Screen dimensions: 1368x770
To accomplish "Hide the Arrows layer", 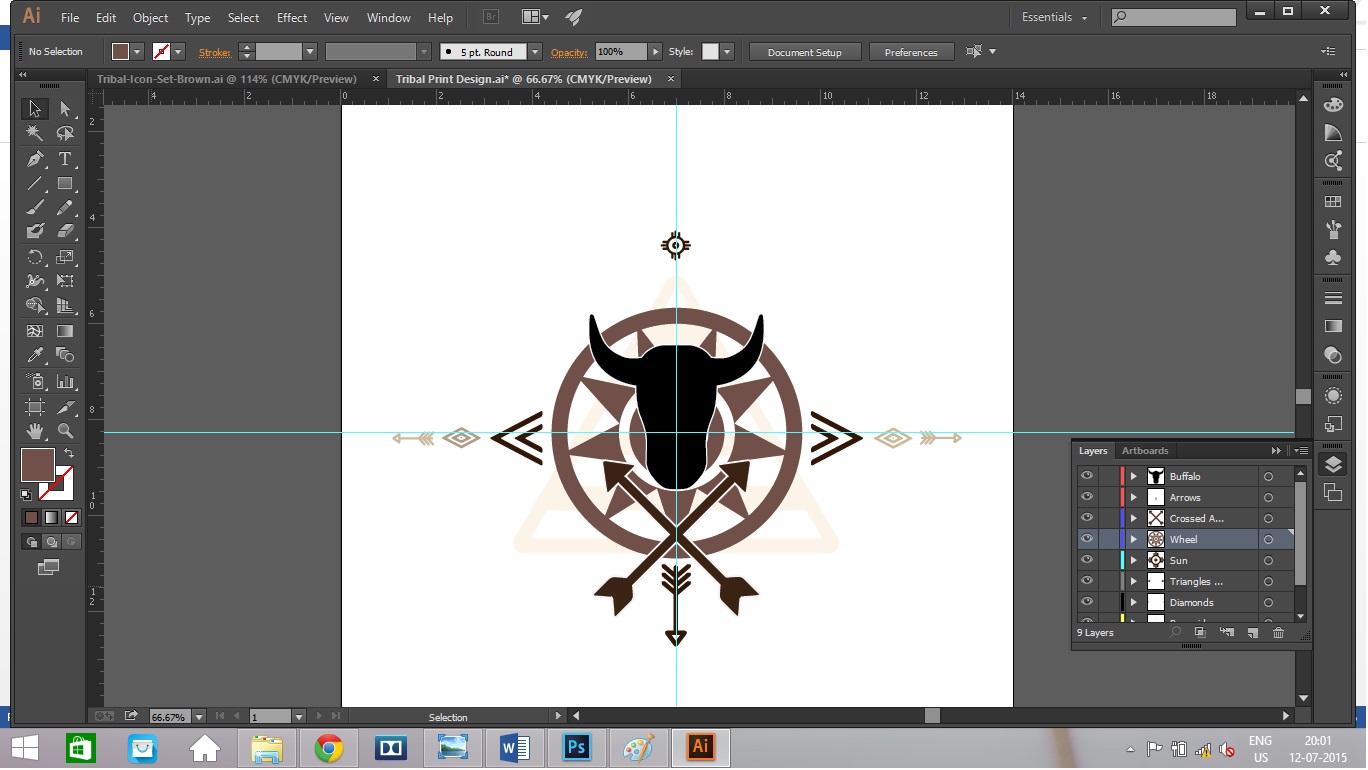I will (x=1087, y=497).
